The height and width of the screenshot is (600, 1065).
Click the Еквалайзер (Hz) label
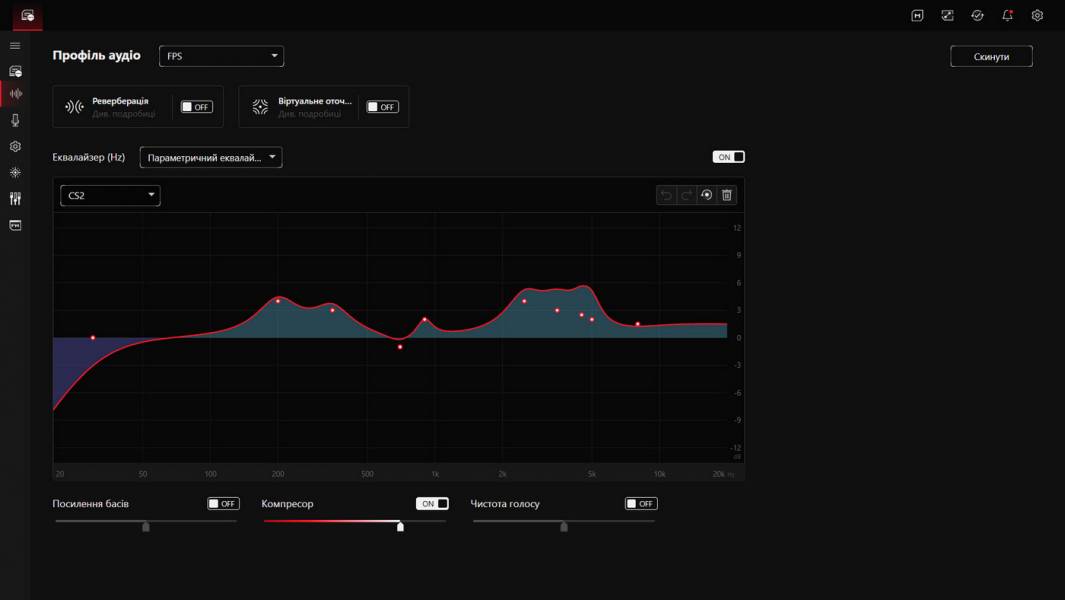[x=88, y=157]
